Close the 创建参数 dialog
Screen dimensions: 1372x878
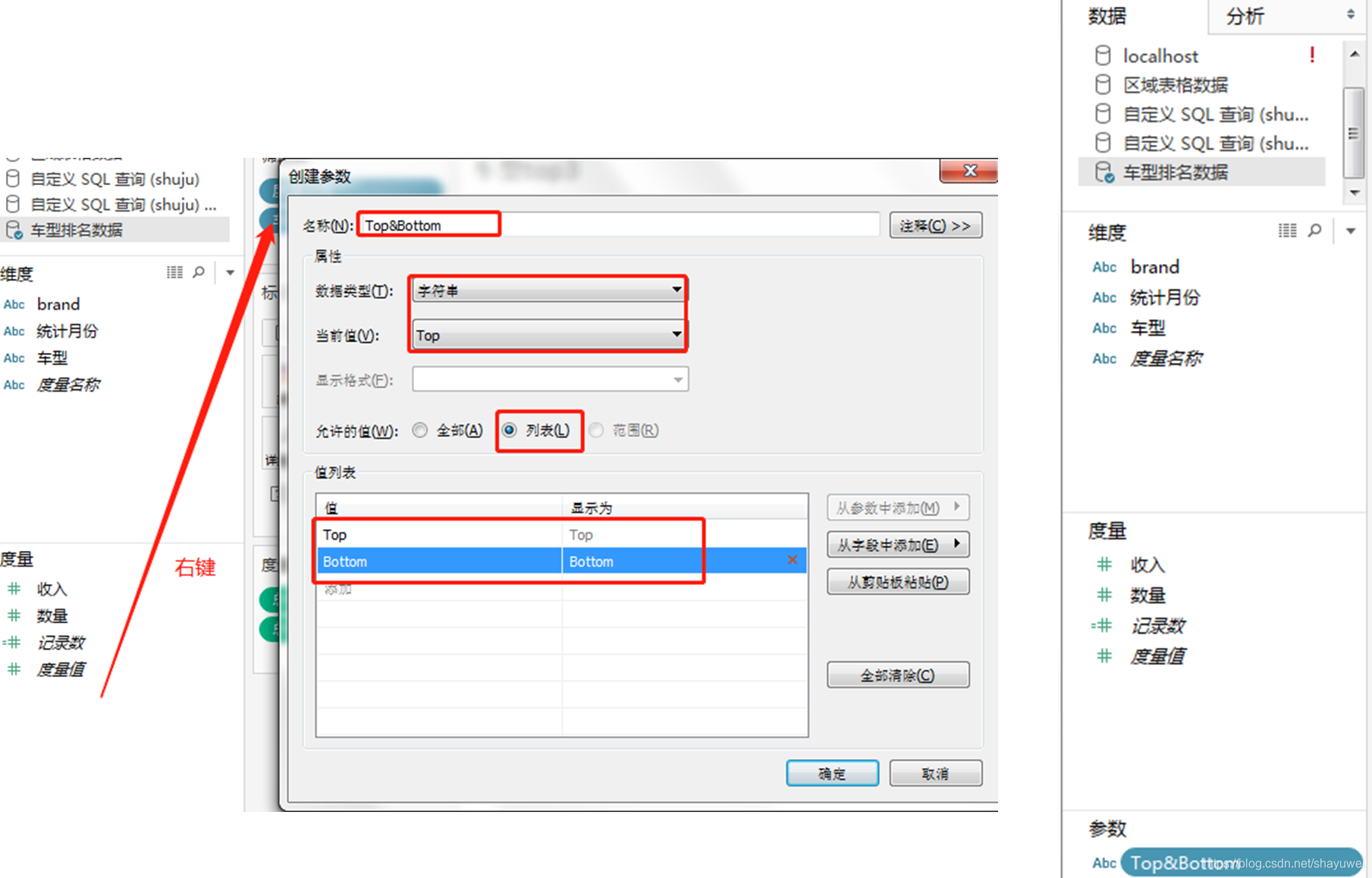tap(969, 171)
